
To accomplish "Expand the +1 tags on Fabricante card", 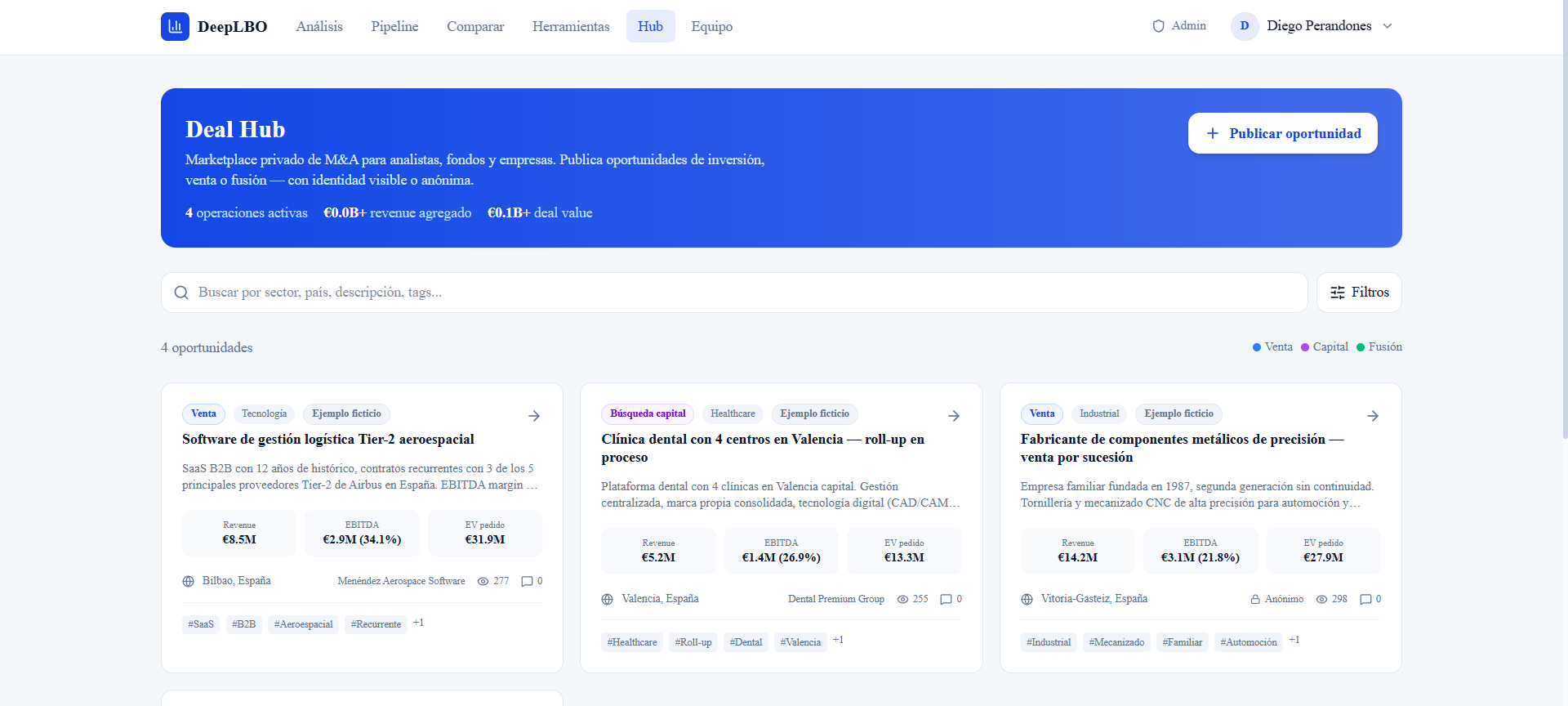I will [x=1294, y=640].
